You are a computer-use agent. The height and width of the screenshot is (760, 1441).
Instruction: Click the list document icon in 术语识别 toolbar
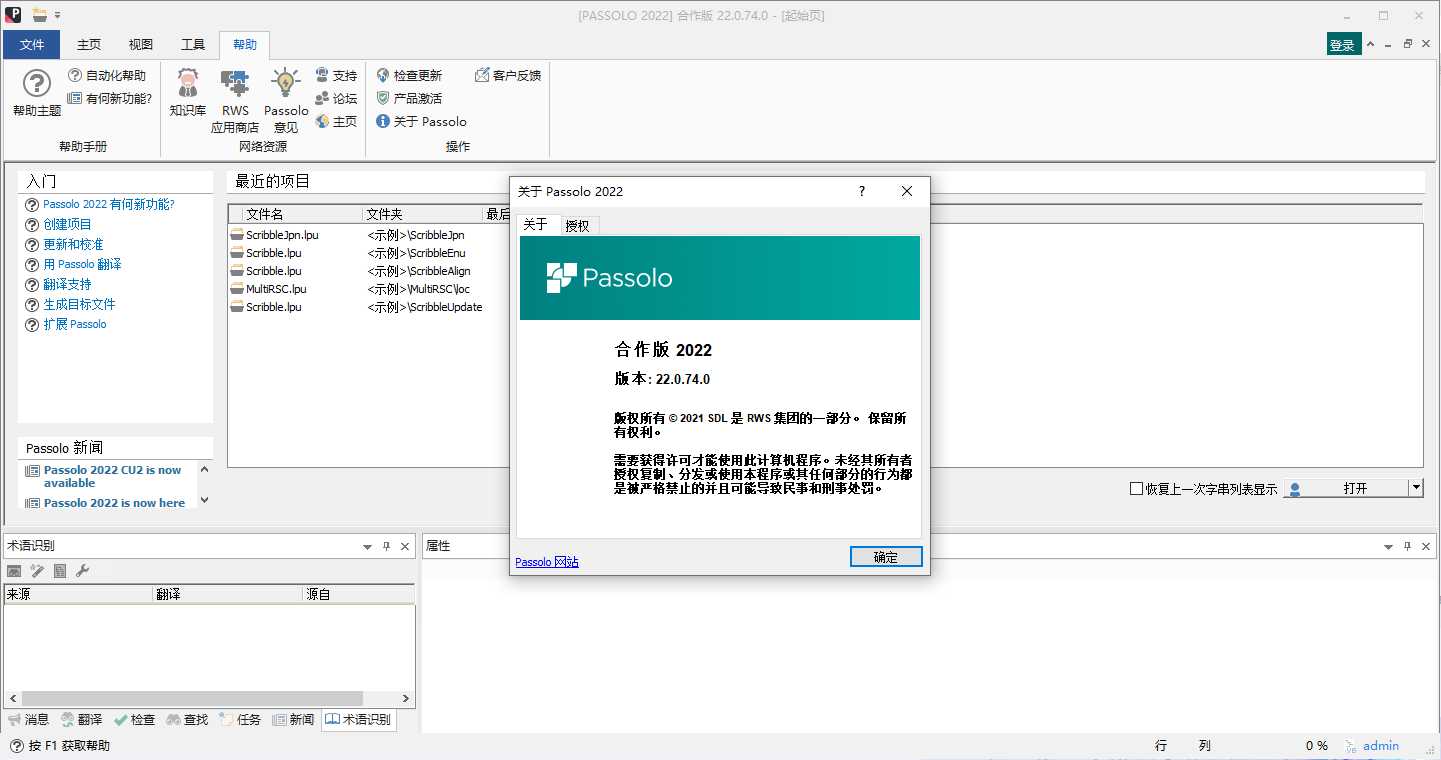click(60, 570)
